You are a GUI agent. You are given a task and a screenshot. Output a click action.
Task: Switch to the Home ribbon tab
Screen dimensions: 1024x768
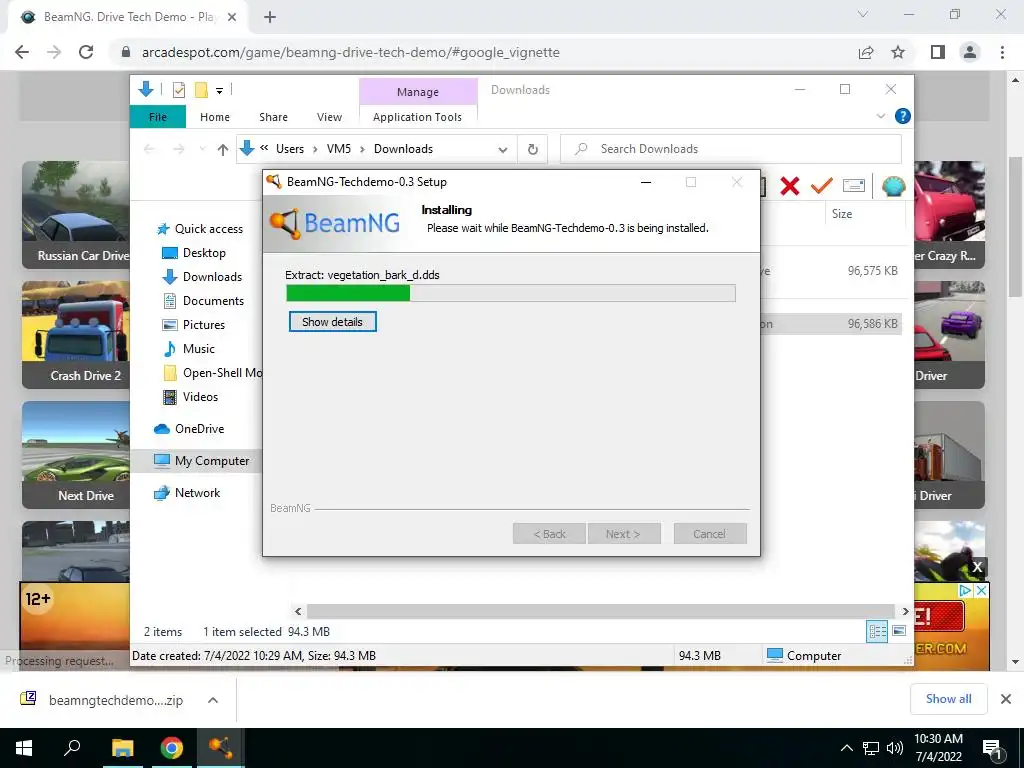click(x=215, y=117)
